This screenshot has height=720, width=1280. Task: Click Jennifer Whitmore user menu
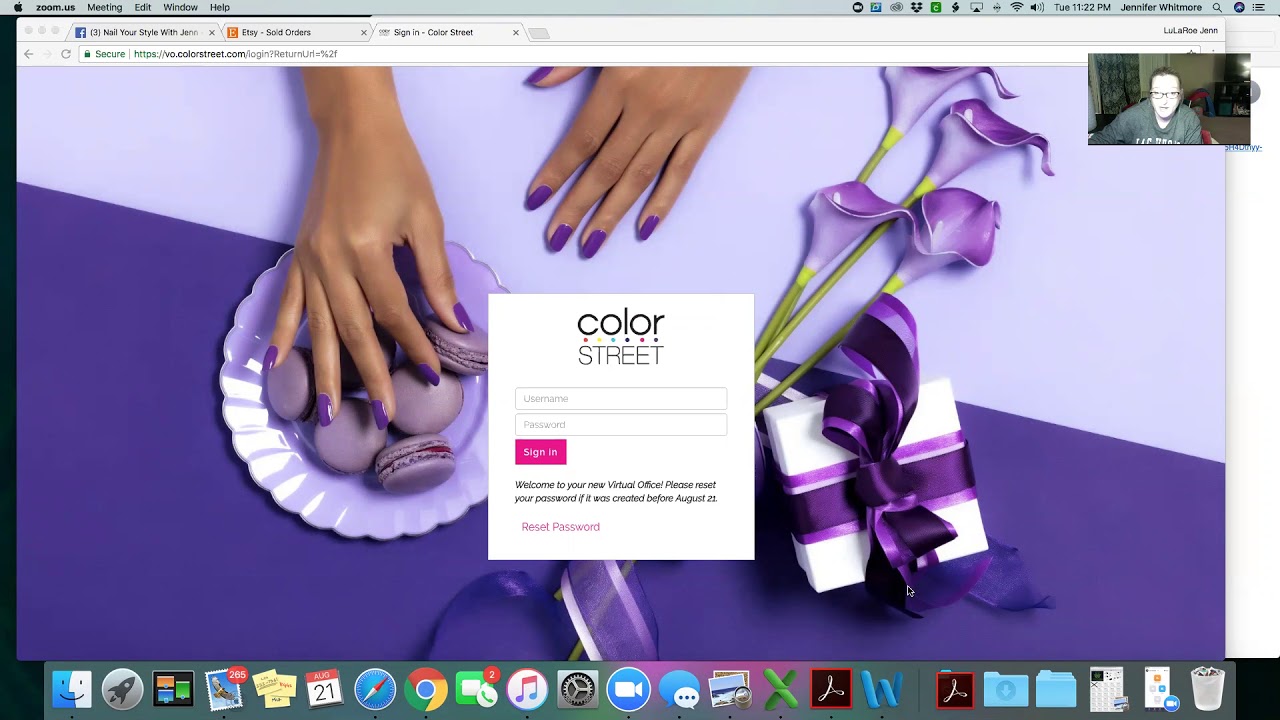pyautogui.click(x=1161, y=7)
